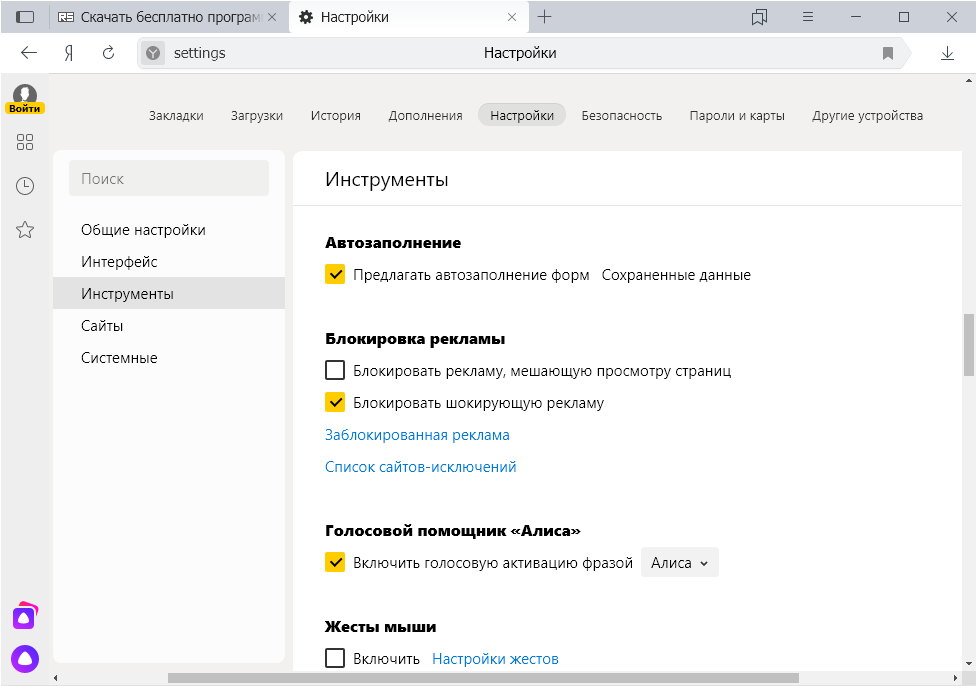
Task: Maximize the browser window
Action: [904, 17]
